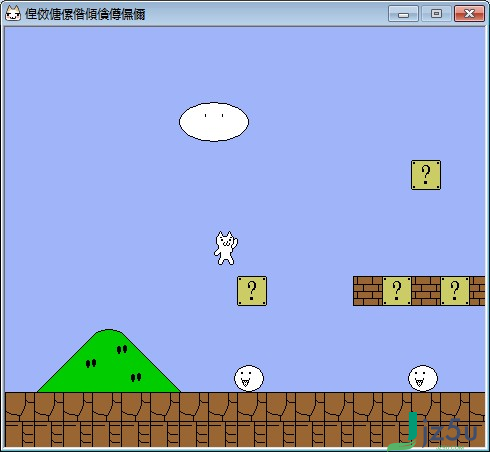Click the white cat character in mid-air
This screenshot has height=452, width=490.
click(226, 248)
